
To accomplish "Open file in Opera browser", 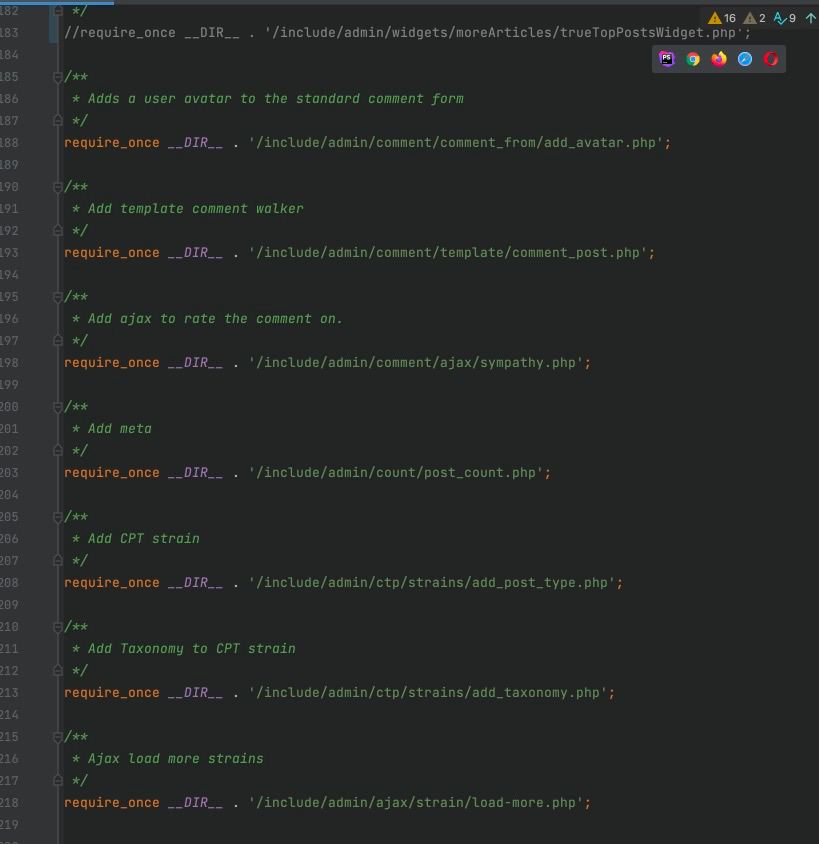I will pyautogui.click(x=771, y=59).
